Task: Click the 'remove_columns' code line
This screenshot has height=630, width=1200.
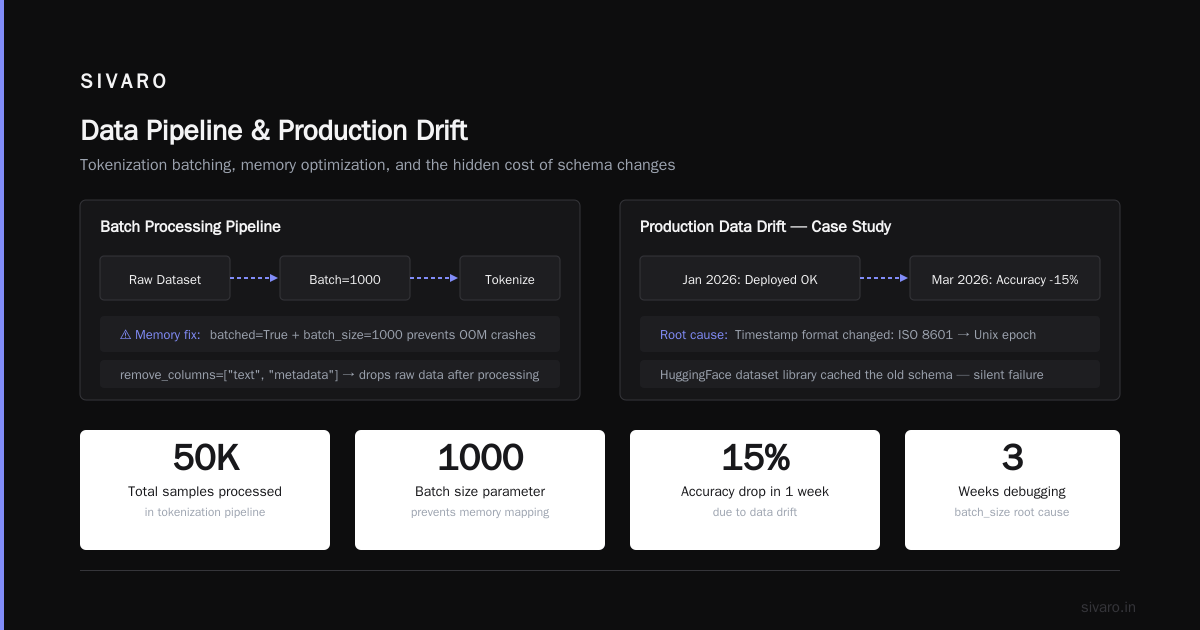Action: (330, 375)
